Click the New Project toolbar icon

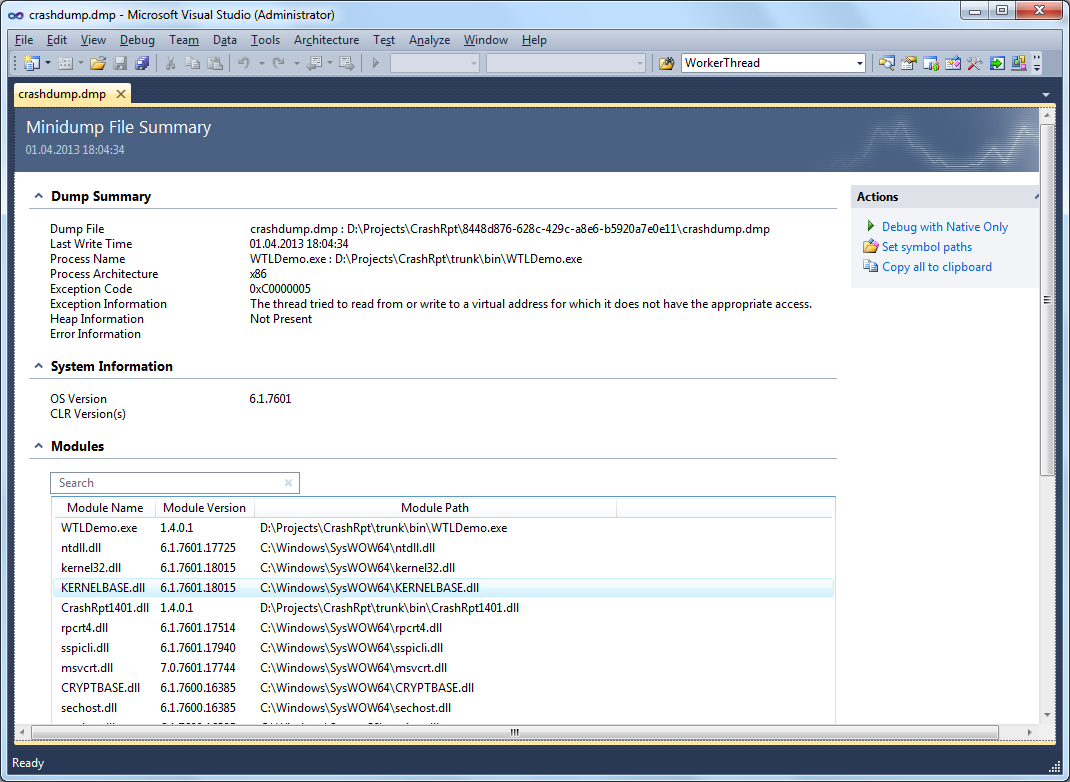[32, 62]
